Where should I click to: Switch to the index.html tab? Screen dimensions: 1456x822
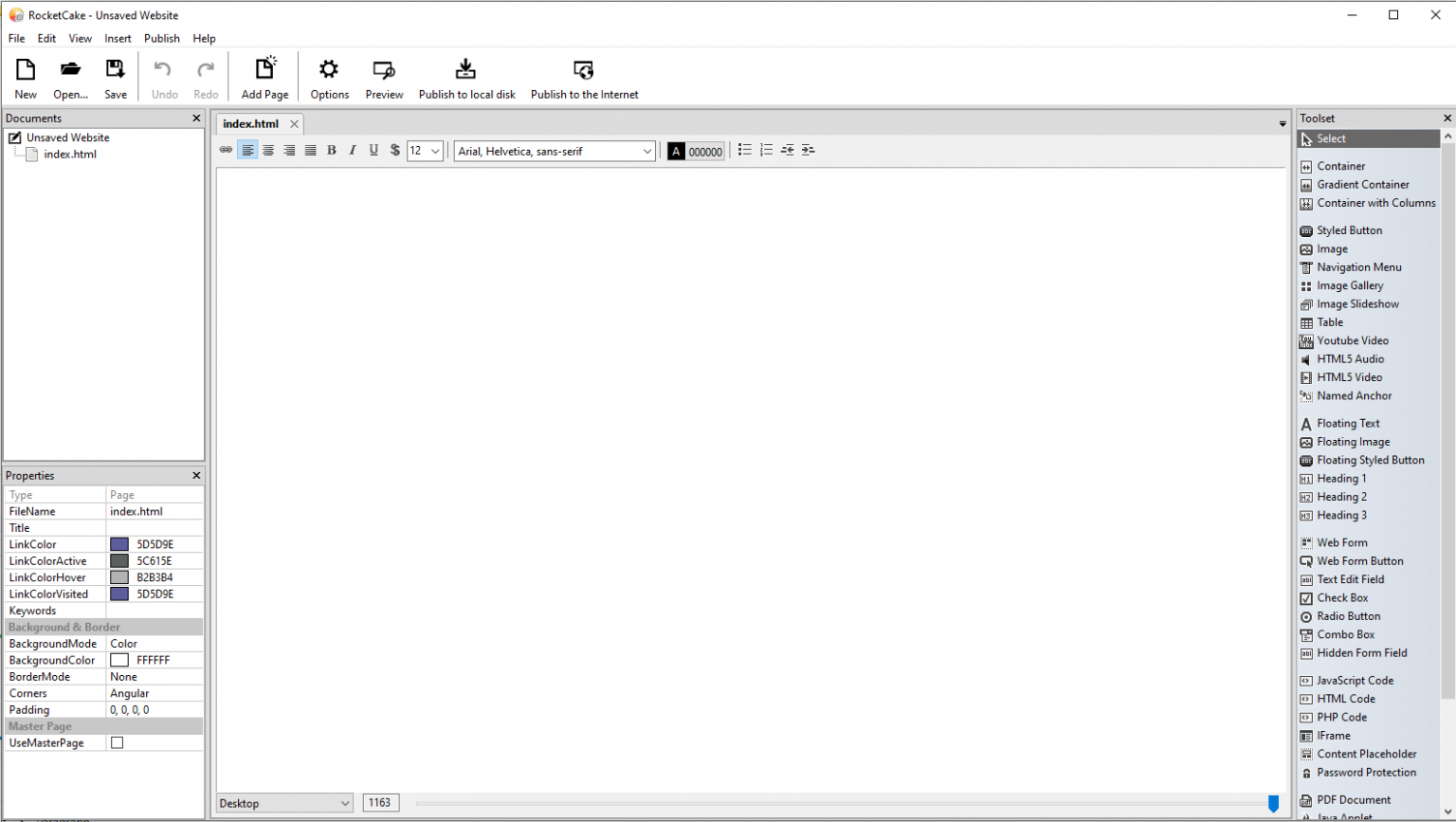pyautogui.click(x=250, y=124)
